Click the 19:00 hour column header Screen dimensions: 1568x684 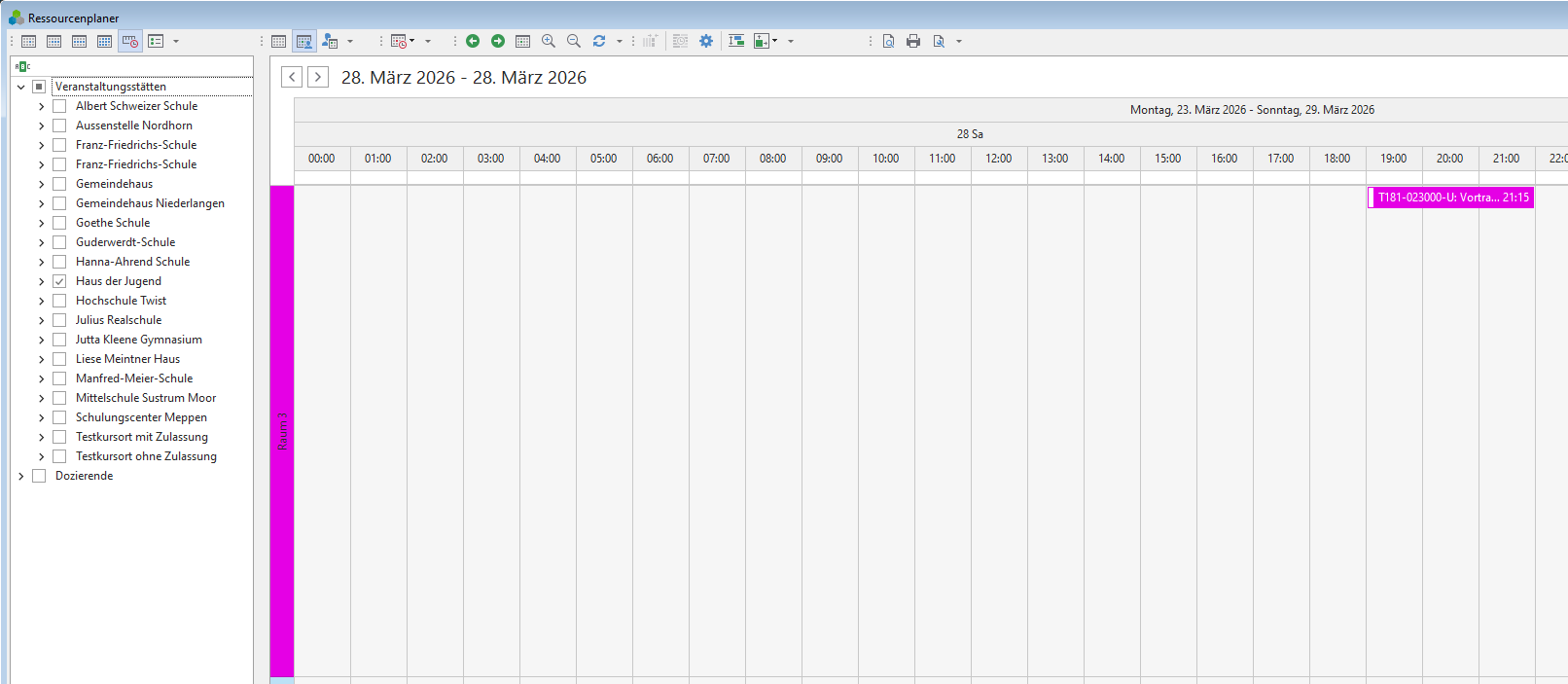(1394, 159)
